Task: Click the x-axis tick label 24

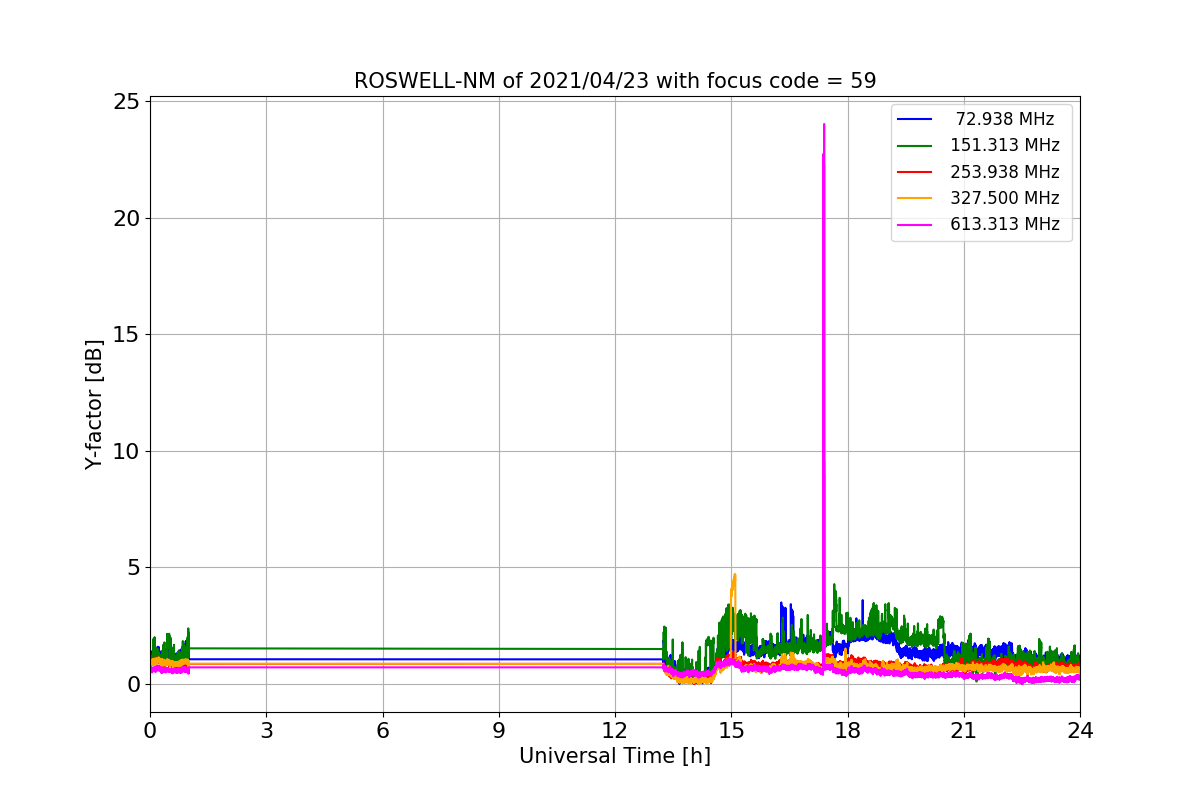Action: pyautogui.click(x=1080, y=730)
